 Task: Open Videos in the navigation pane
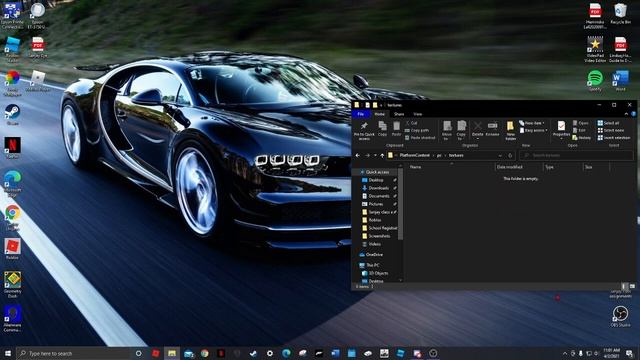(x=375, y=244)
